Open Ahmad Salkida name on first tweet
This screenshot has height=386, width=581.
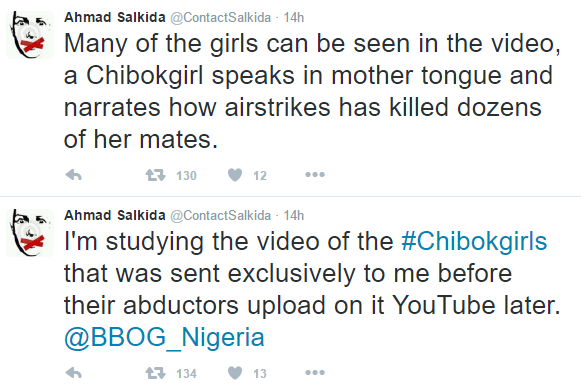[115, 17]
